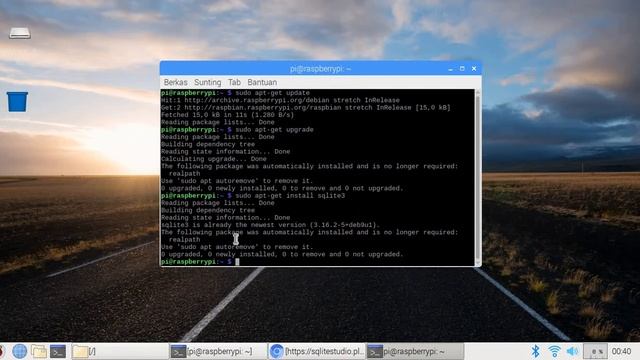Click the terminal vertical scrollbar

pyautogui.click(x=478, y=177)
